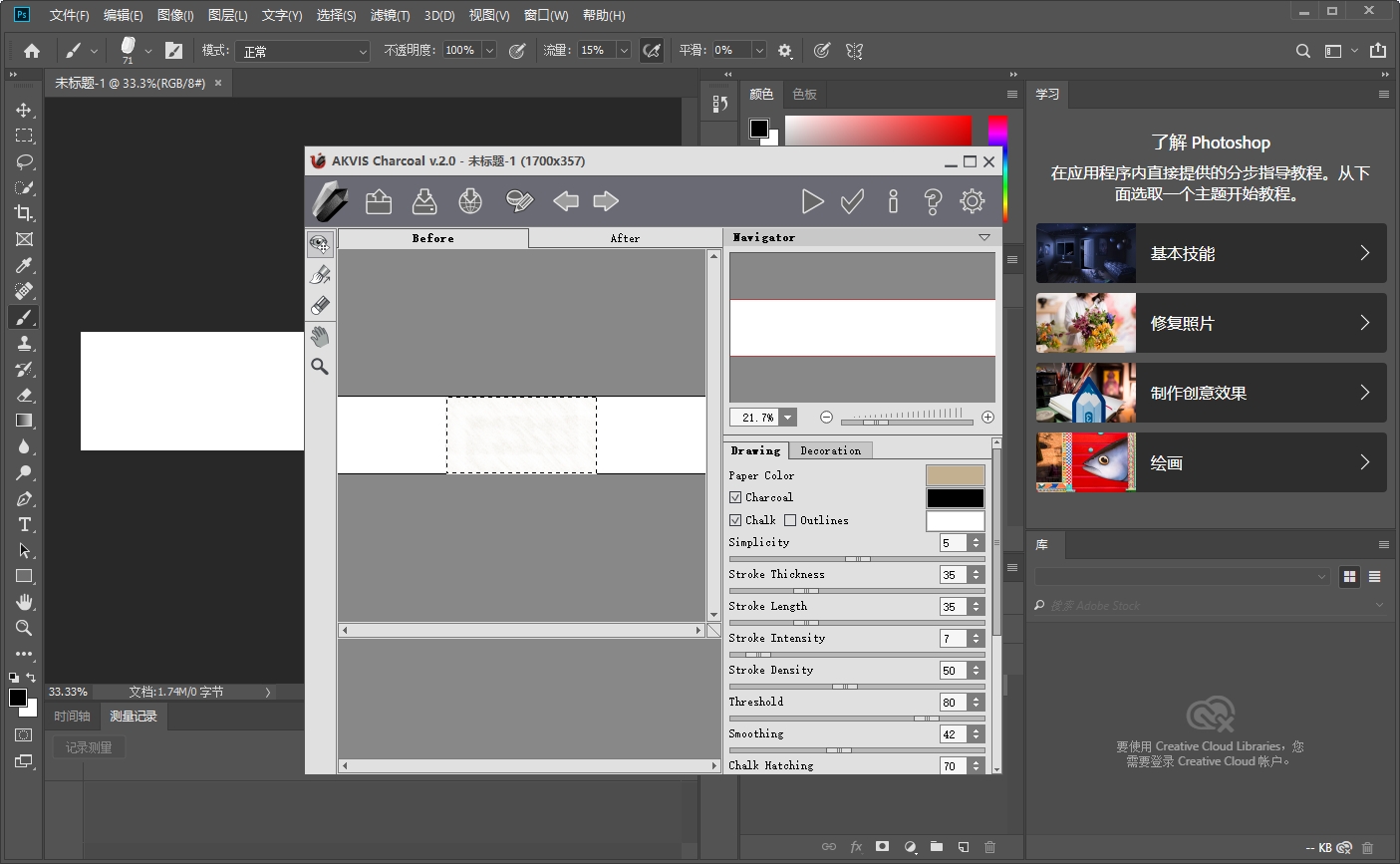Select the Move tool in Photoshop toolbar
The width and height of the screenshot is (1400, 864).
[24, 110]
